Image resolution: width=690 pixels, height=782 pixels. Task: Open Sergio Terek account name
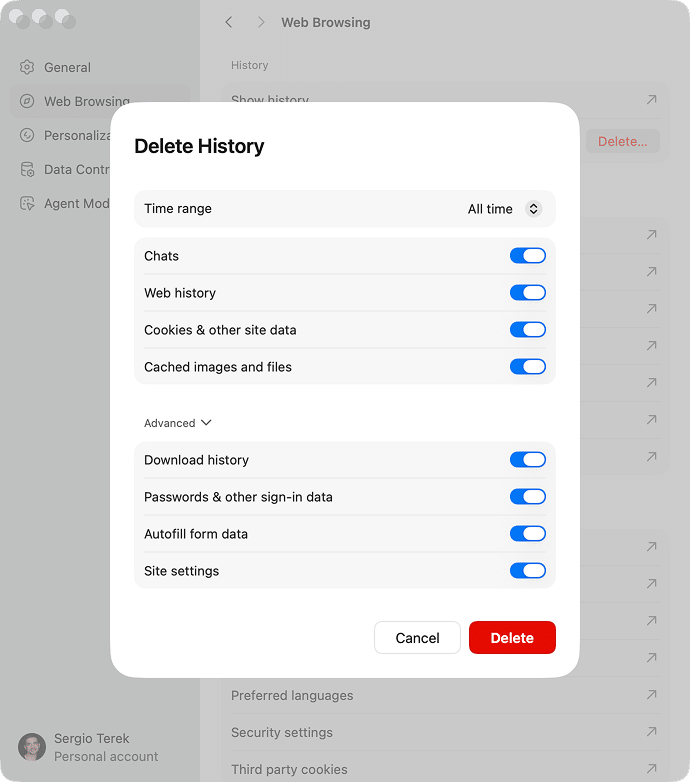[92, 738]
